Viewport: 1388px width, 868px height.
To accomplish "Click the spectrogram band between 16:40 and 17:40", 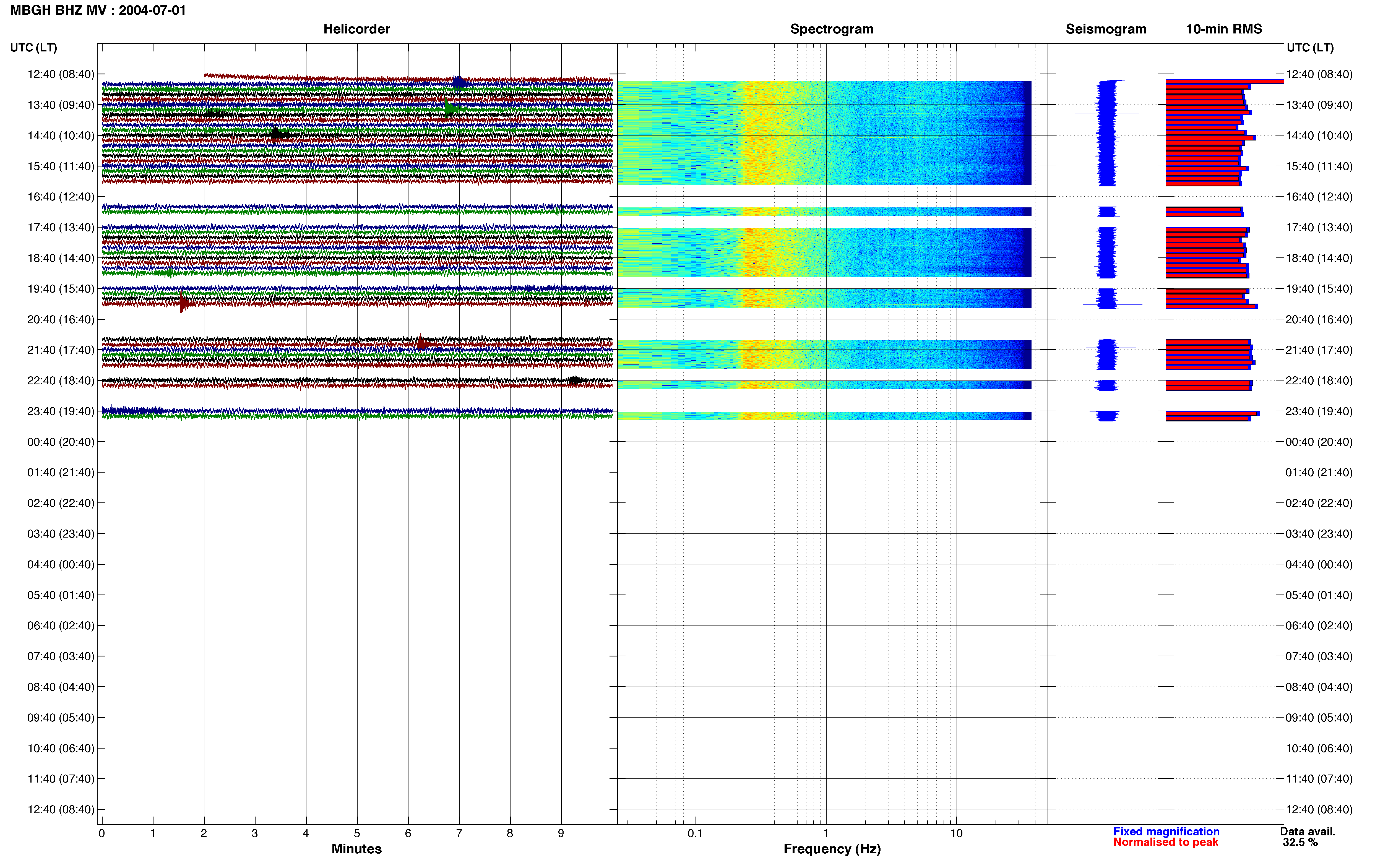I will 824,212.
